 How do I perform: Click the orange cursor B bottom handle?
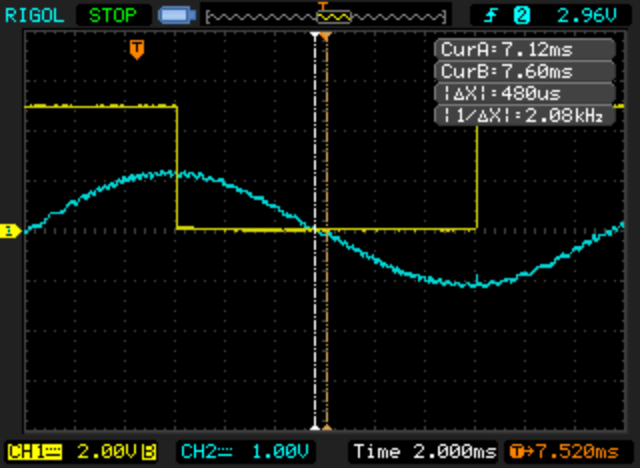[x=327, y=427]
